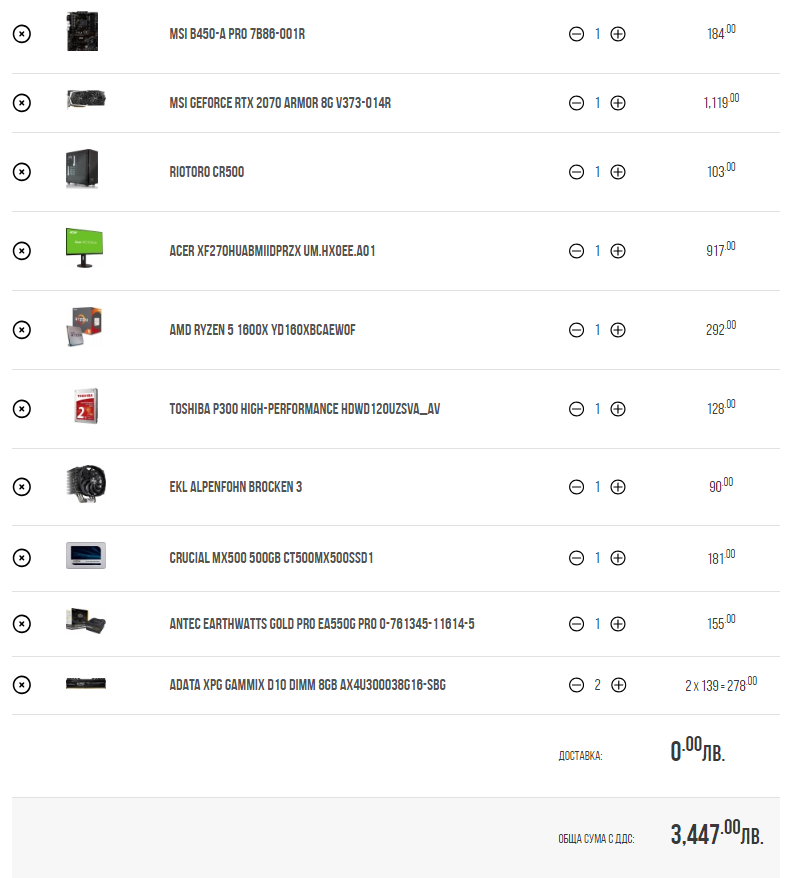Increase quantity of MSI B450-A PRO

(618, 34)
